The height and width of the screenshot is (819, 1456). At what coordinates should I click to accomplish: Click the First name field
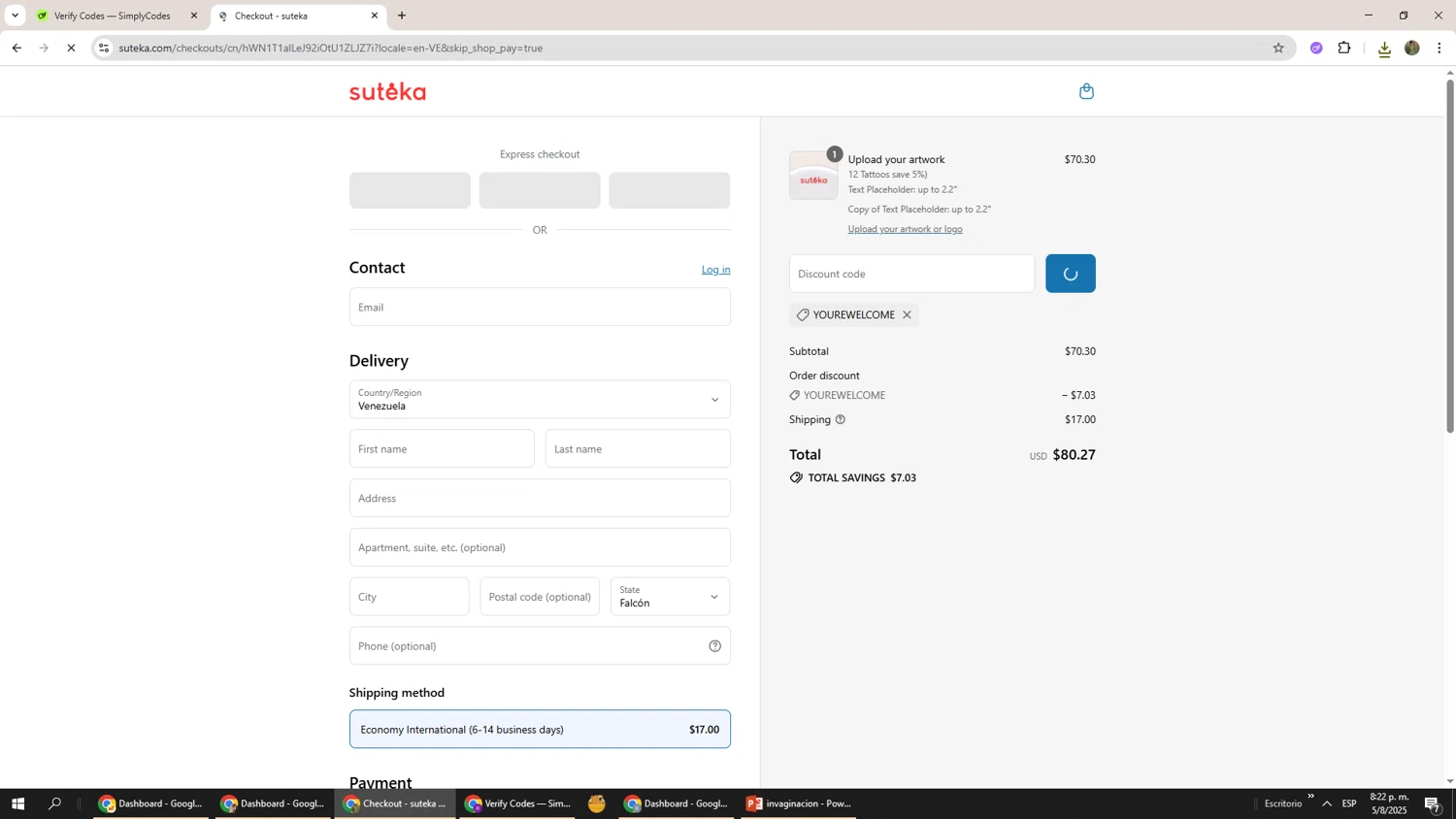tap(442, 449)
